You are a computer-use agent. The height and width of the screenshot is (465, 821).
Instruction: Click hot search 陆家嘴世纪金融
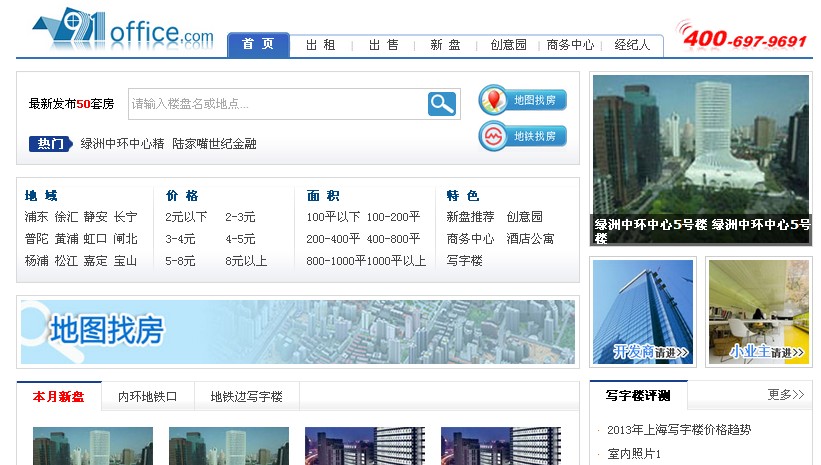[214, 144]
